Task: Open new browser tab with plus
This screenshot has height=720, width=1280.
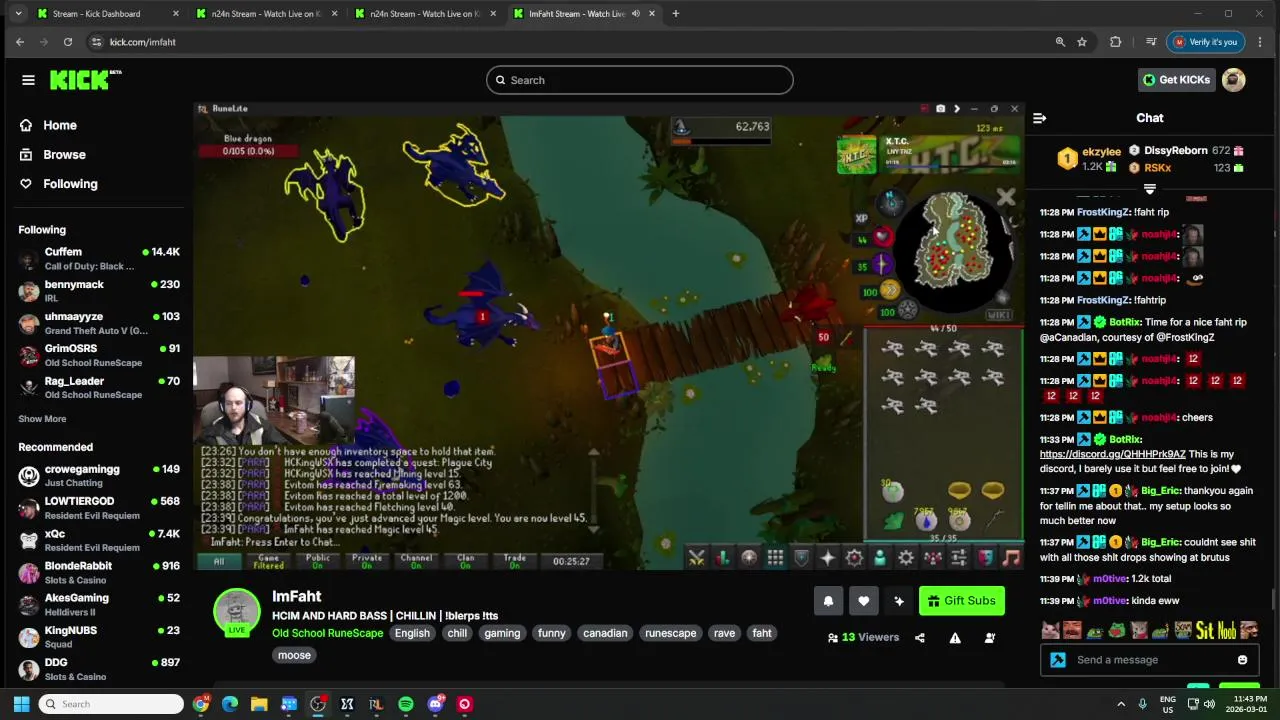Action: click(x=675, y=14)
